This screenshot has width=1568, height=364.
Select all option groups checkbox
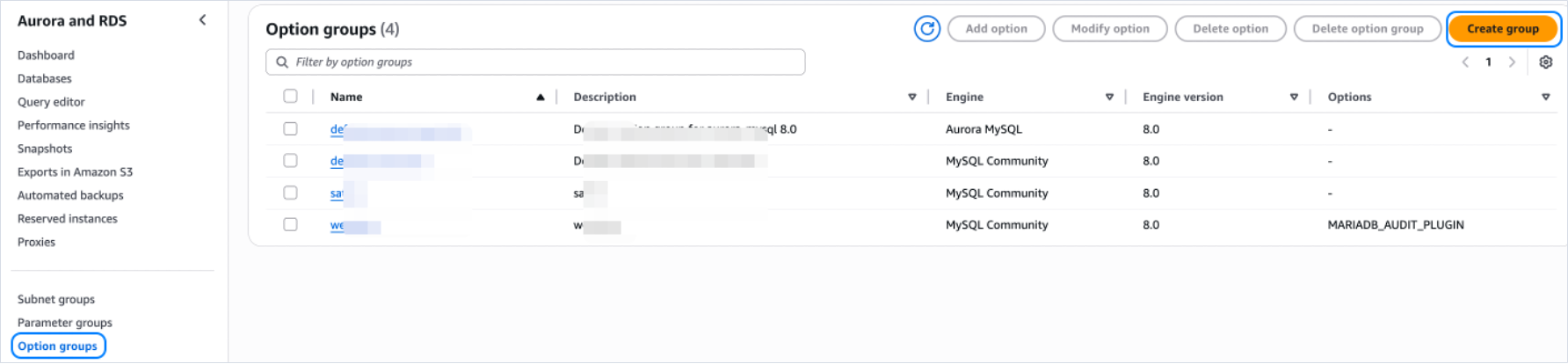click(x=290, y=97)
